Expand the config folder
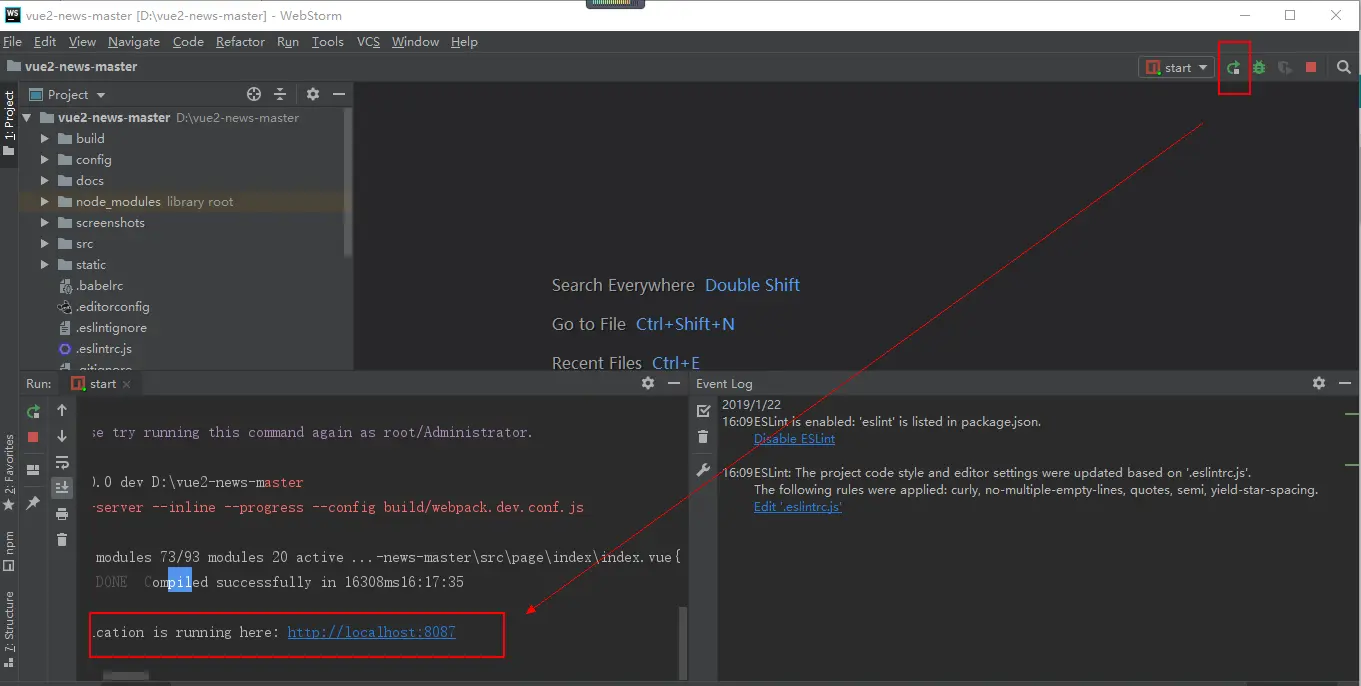 [45, 159]
